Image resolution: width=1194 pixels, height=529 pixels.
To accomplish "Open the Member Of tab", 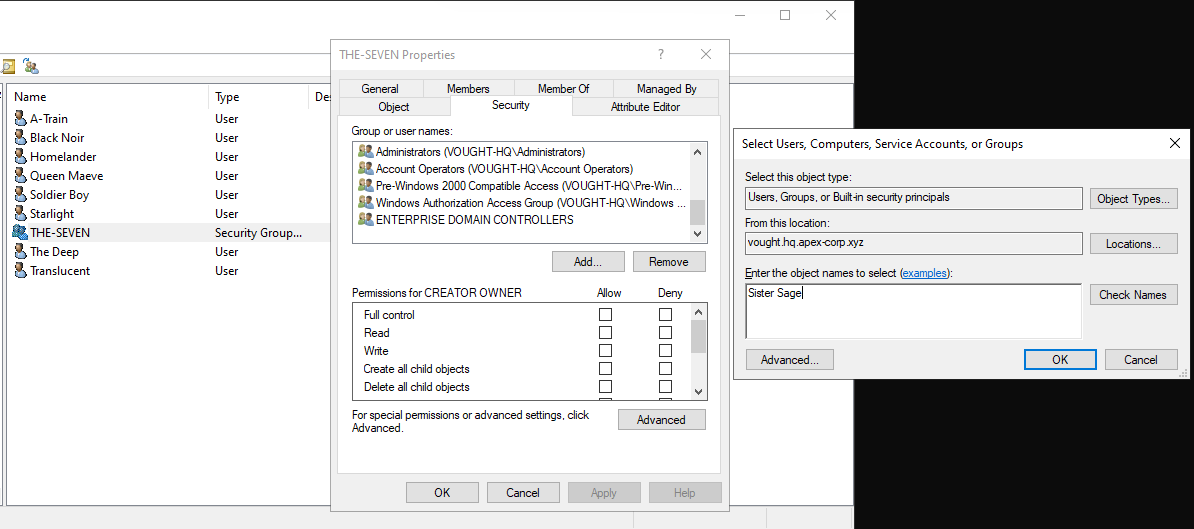I will coord(563,88).
